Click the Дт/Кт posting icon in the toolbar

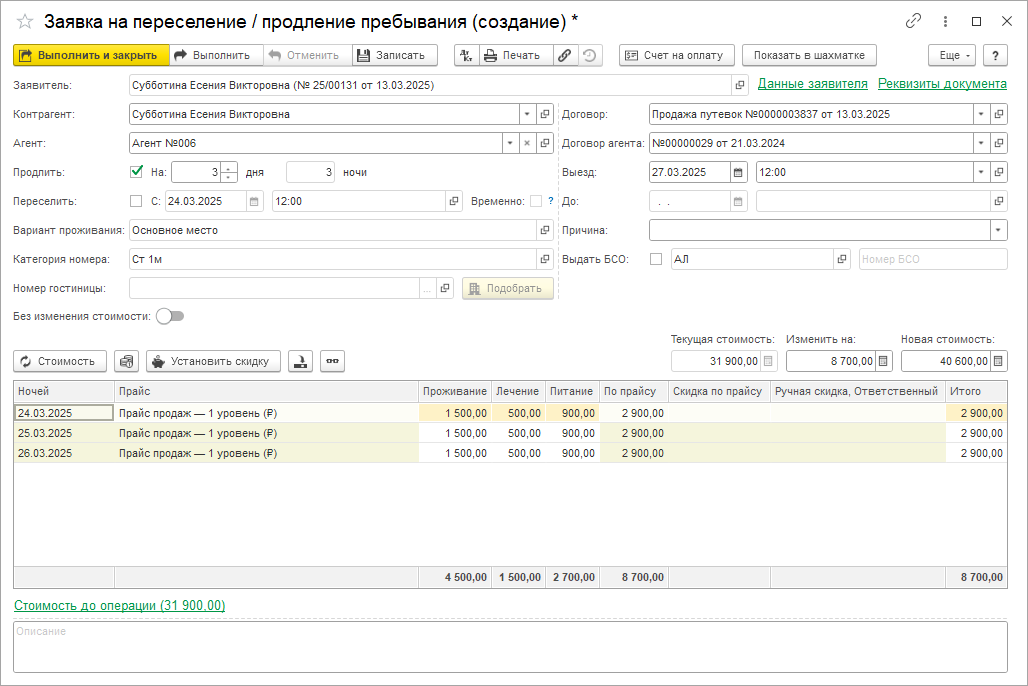coord(467,55)
